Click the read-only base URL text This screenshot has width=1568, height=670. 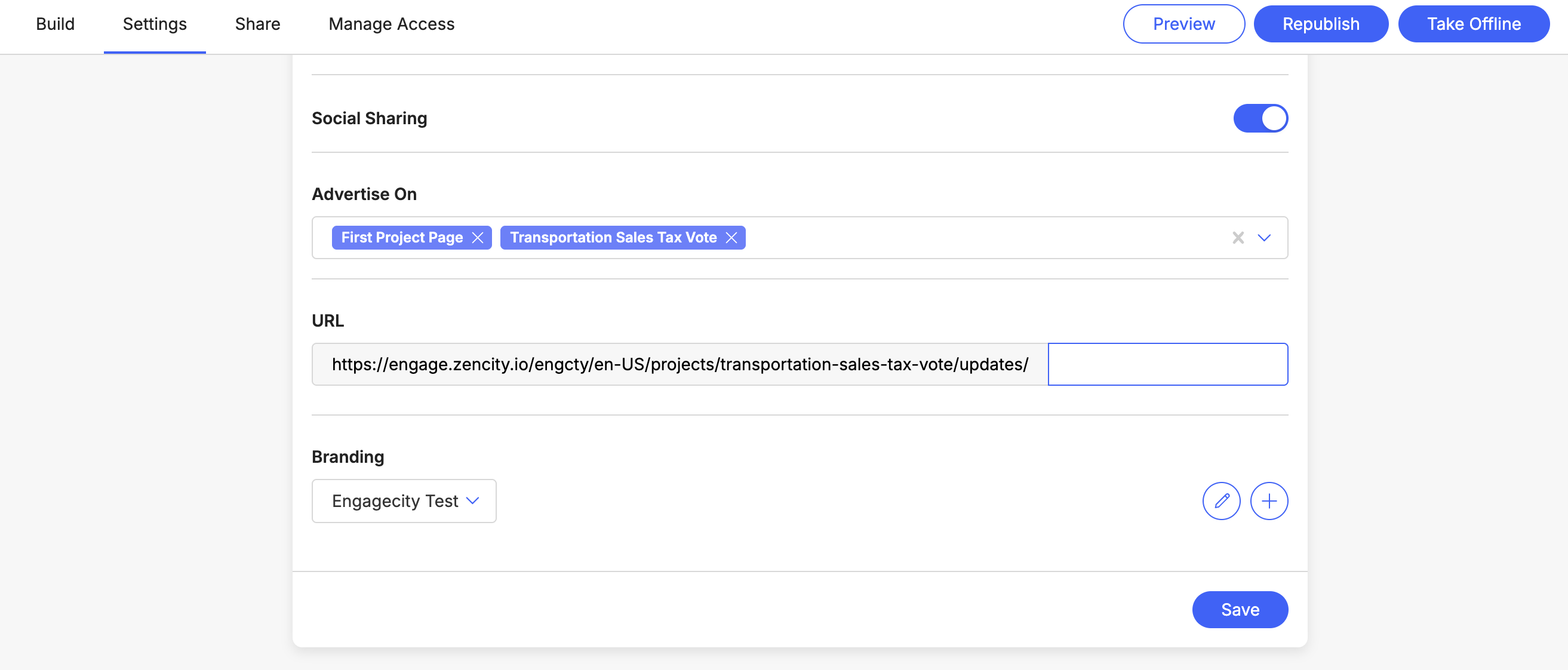(680, 364)
